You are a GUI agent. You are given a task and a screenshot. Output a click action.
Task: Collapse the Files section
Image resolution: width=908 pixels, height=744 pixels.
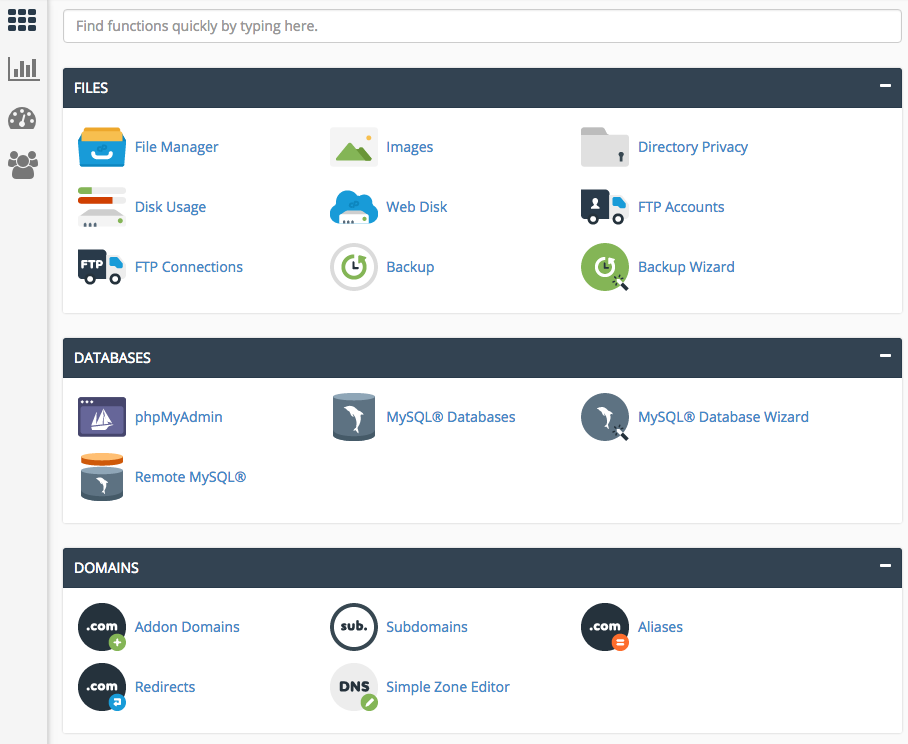(884, 86)
